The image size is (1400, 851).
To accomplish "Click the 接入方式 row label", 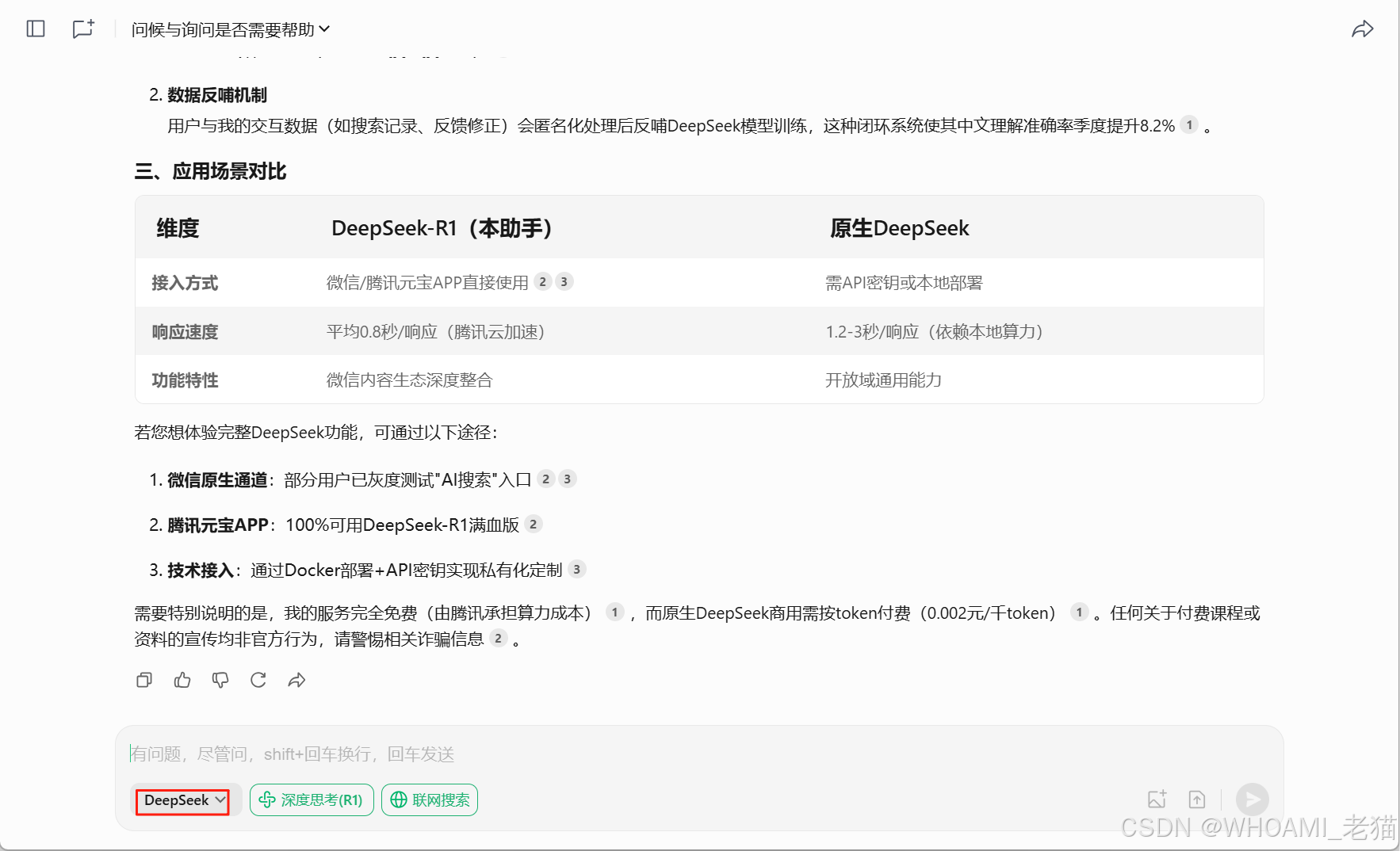I will (185, 283).
